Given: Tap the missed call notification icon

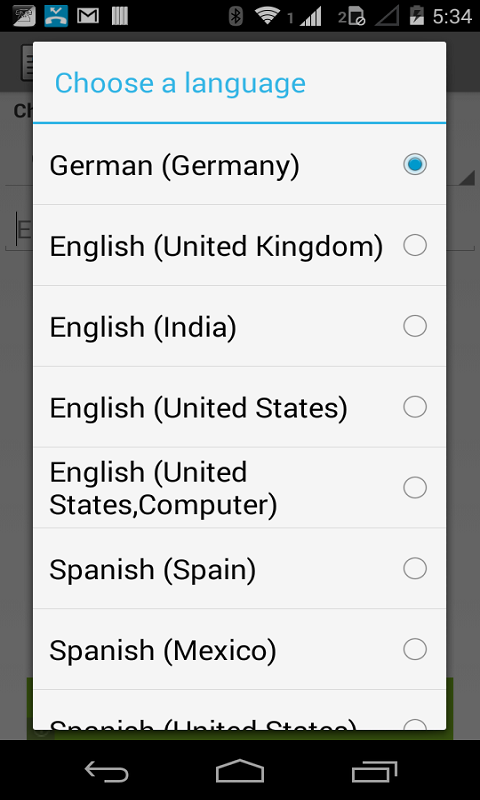Looking at the screenshot, I should pyautogui.click(x=56, y=16).
